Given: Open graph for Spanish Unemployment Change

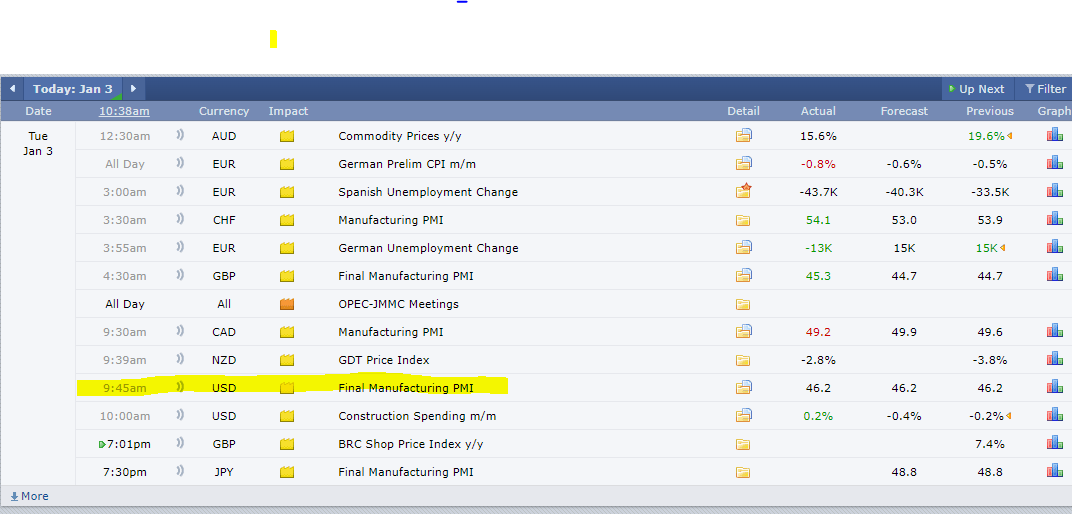Looking at the screenshot, I should [1054, 191].
